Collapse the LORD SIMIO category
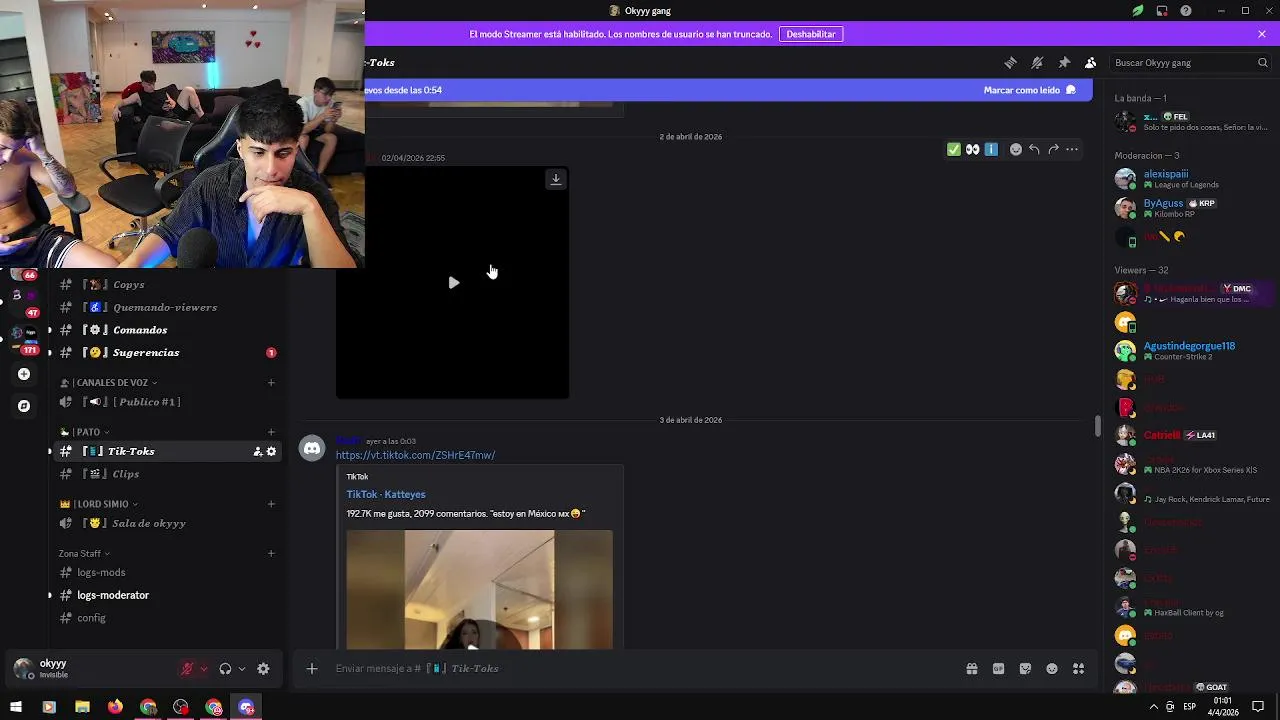This screenshot has height=720, width=1280. pyautogui.click(x=99, y=504)
